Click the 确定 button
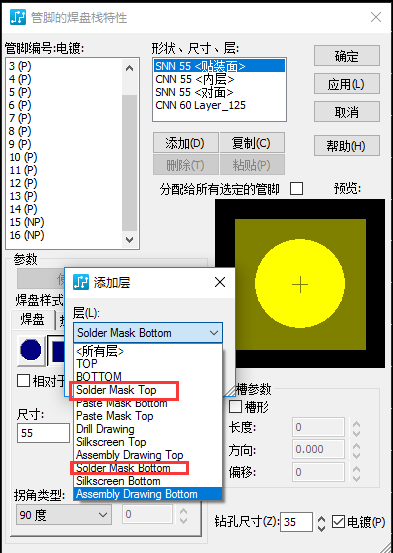This screenshot has width=393, height=553. pos(347,56)
